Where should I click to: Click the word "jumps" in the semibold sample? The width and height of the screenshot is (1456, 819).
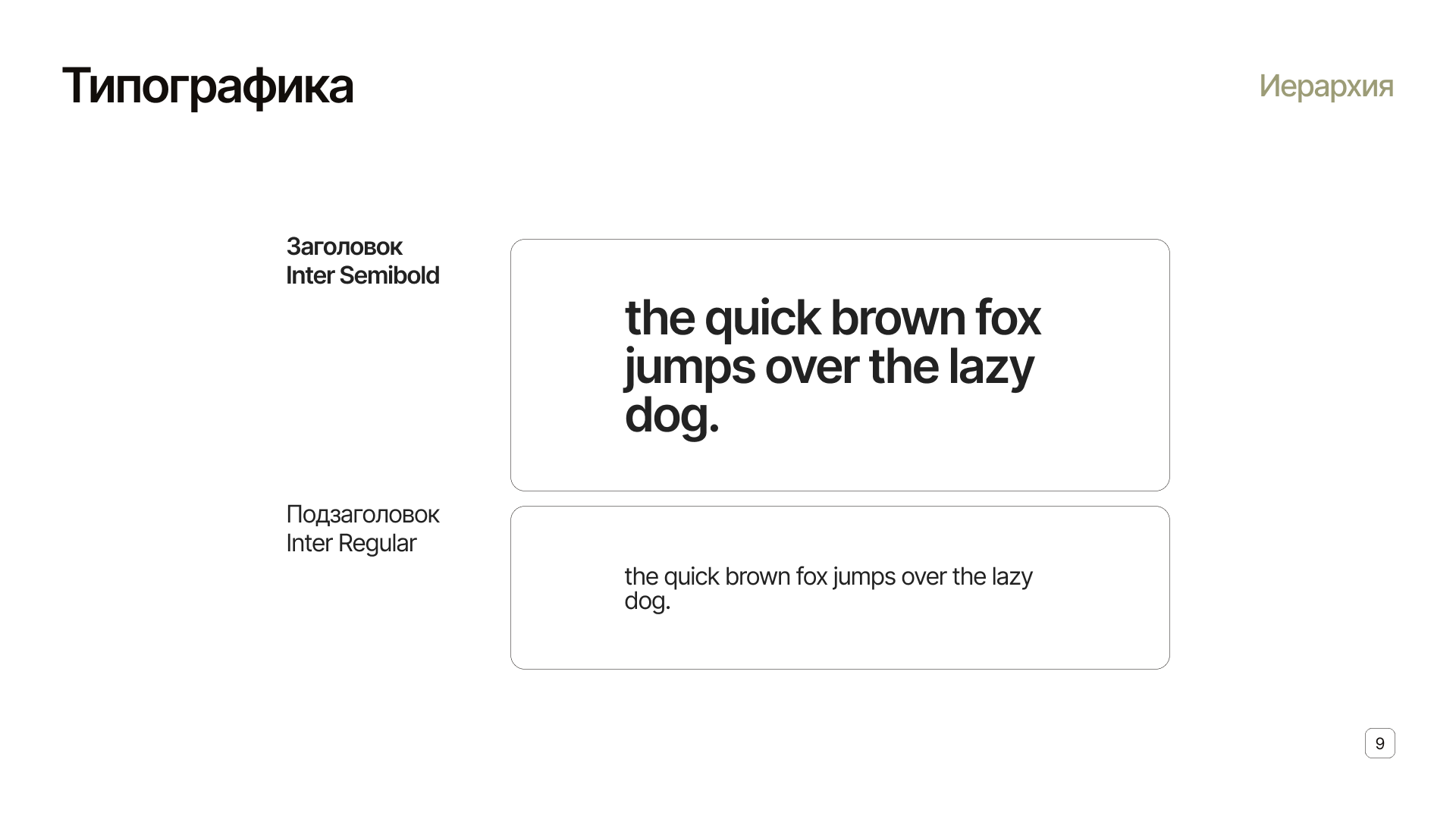[x=689, y=368]
